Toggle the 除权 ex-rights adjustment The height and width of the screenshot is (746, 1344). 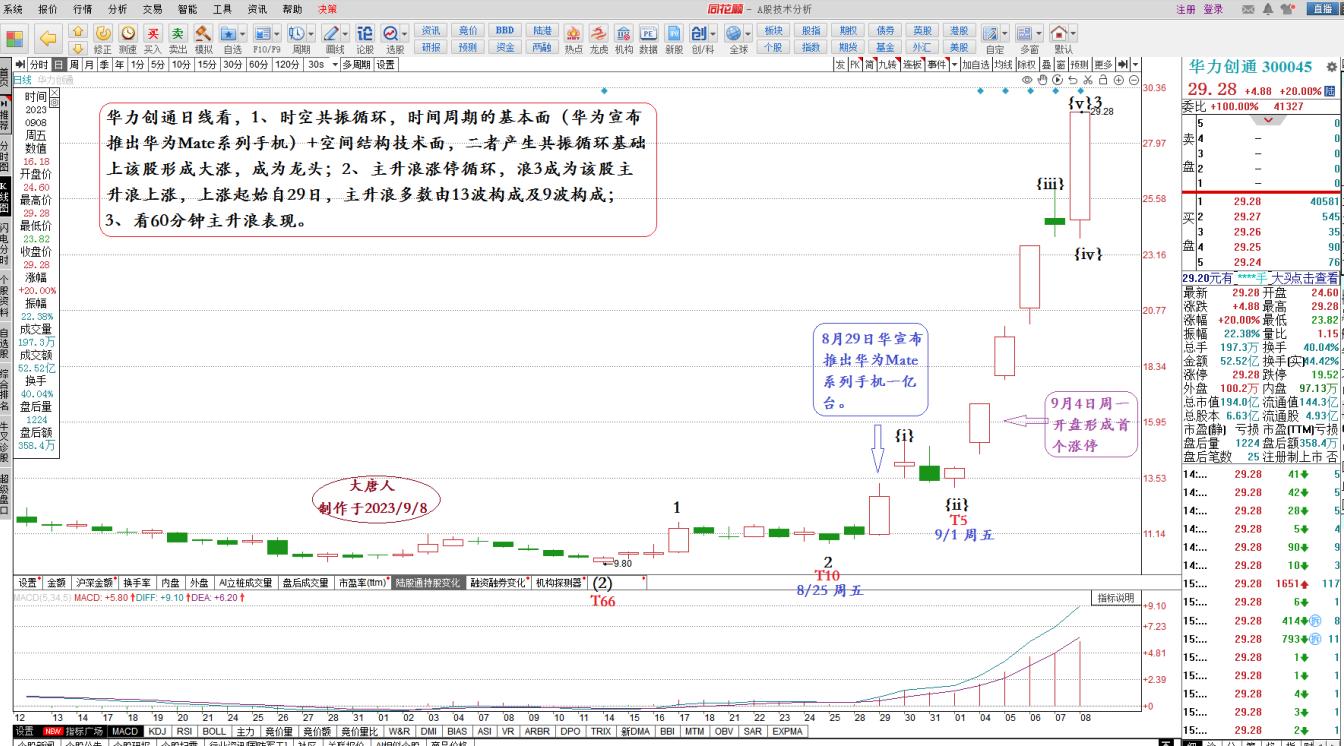click(1027, 65)
